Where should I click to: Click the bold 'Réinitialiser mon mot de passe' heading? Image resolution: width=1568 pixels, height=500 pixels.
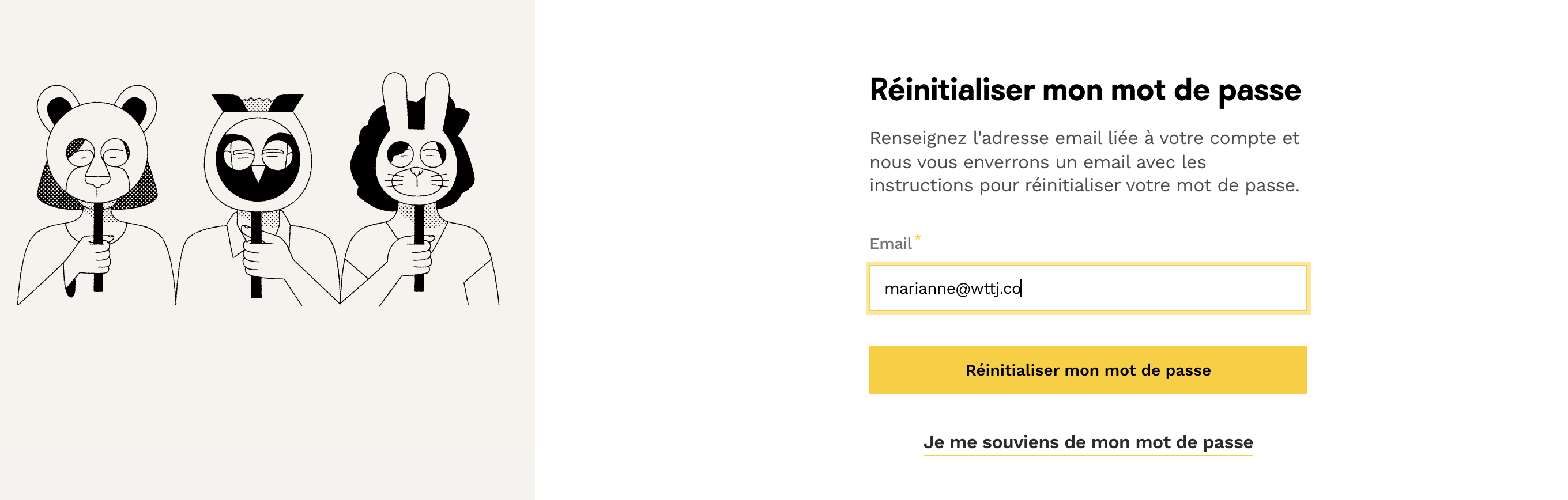click(x=1085, y=90)
